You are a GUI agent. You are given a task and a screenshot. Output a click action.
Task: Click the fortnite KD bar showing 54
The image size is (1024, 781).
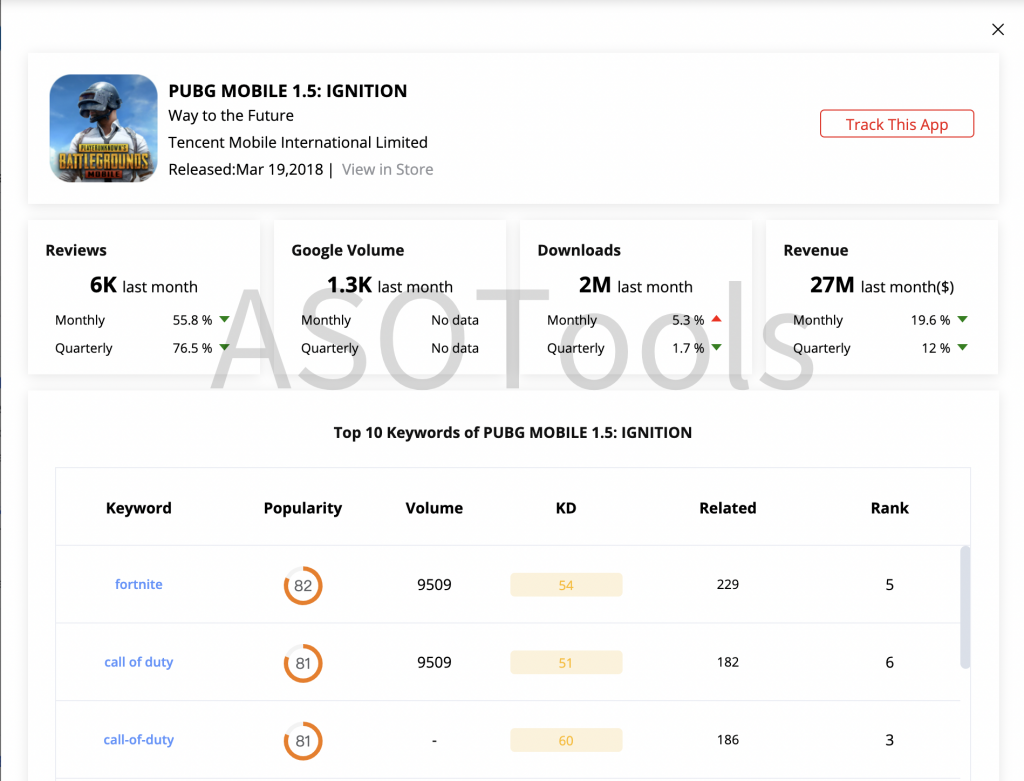(x=566, y=585)
